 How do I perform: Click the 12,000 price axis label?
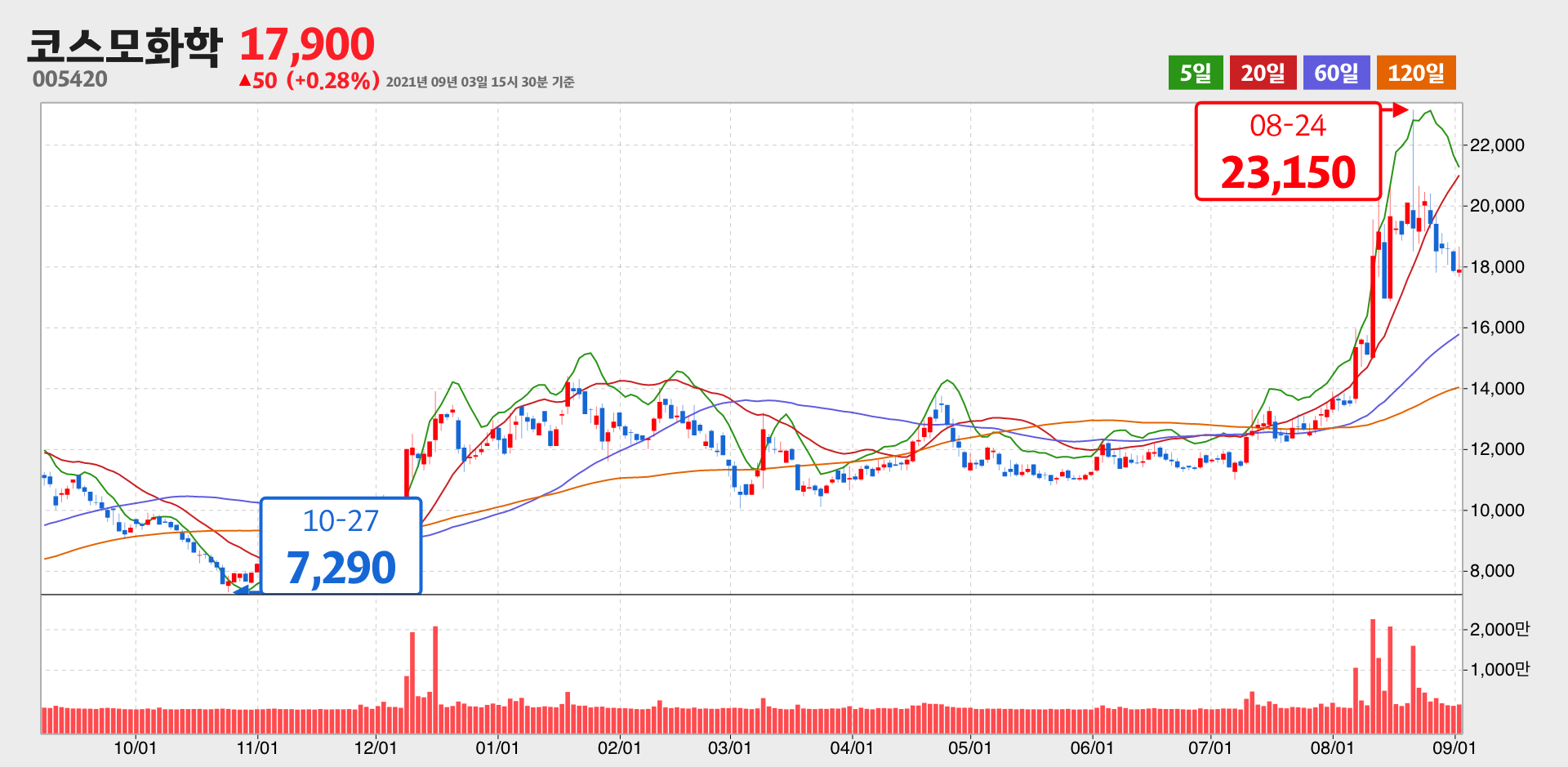click(x=1497, y=449)
